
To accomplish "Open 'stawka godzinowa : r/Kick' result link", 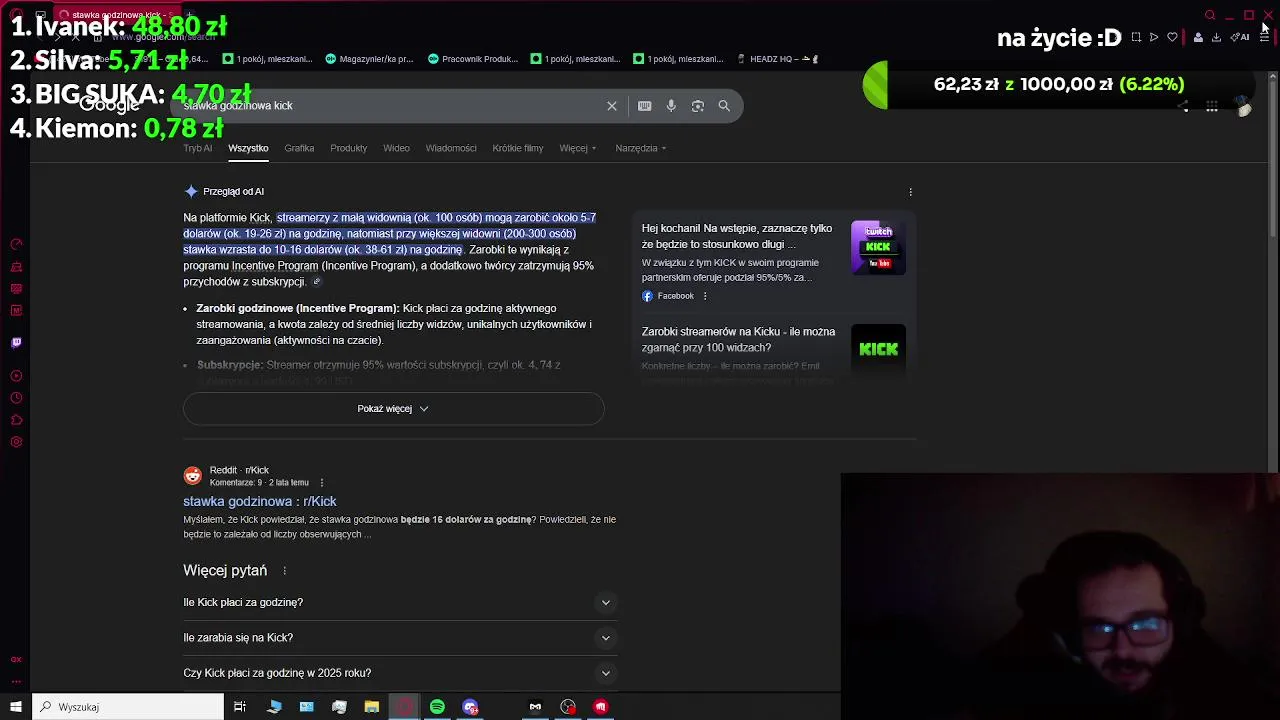I will [260, 501].
